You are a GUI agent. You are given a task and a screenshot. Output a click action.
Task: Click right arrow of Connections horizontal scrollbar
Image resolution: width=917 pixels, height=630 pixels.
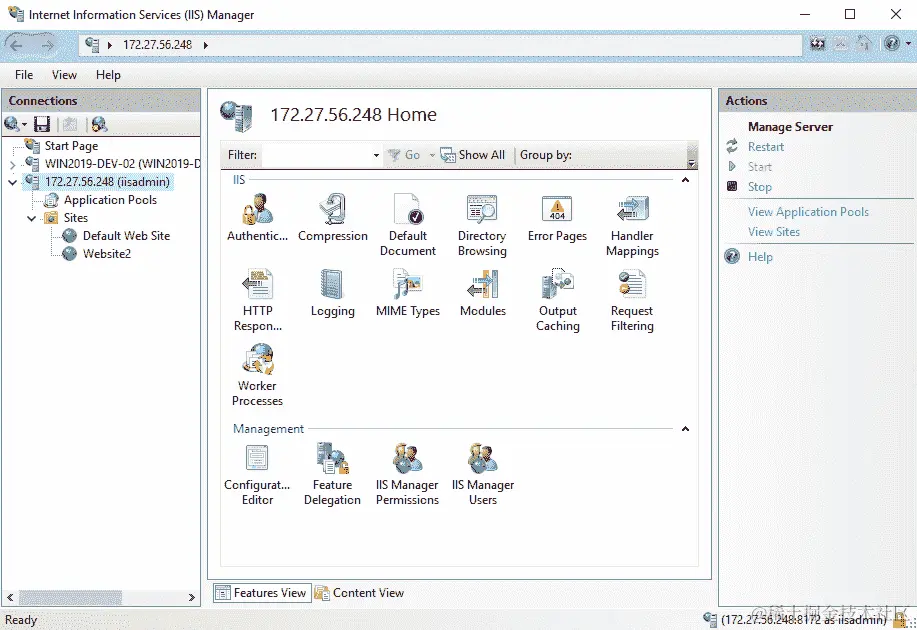(x=191, y=597)
